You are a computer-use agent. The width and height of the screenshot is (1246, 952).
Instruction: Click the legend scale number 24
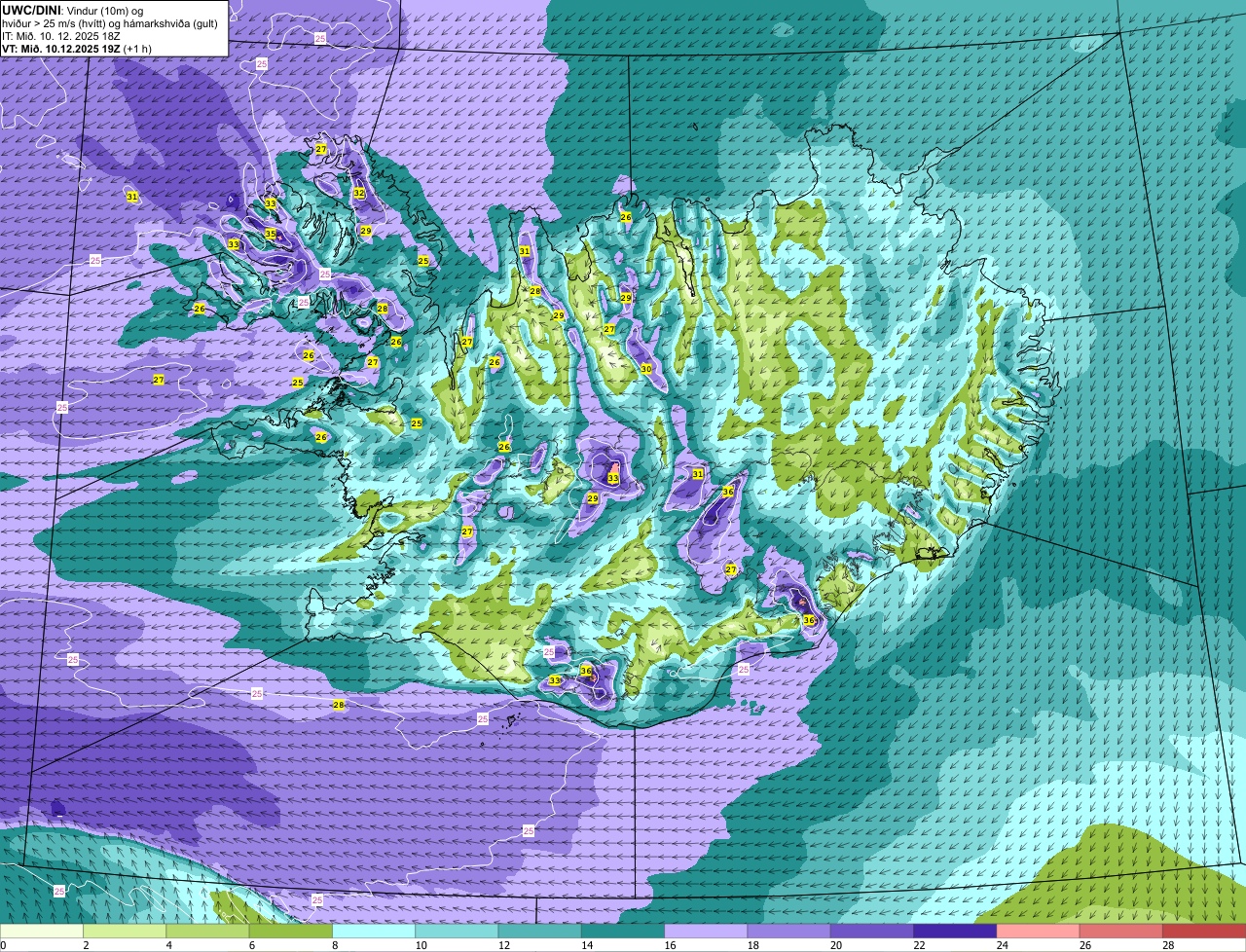tap(1002, 945)
